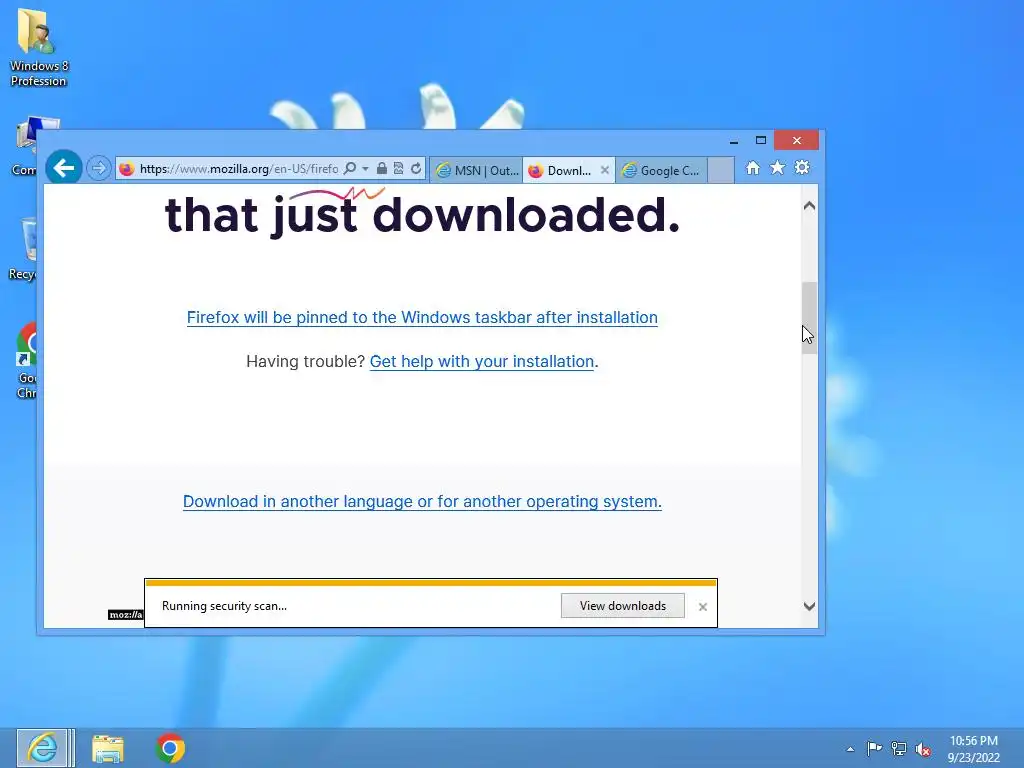Open the Tools gear icon
The width and height of the screenshot is (1024, 768).
802,168
